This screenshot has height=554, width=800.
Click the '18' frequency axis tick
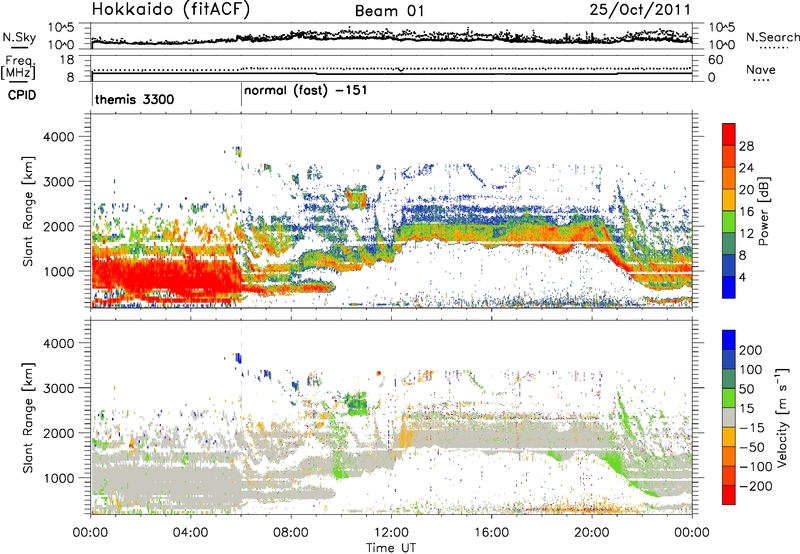pos(67,60)
